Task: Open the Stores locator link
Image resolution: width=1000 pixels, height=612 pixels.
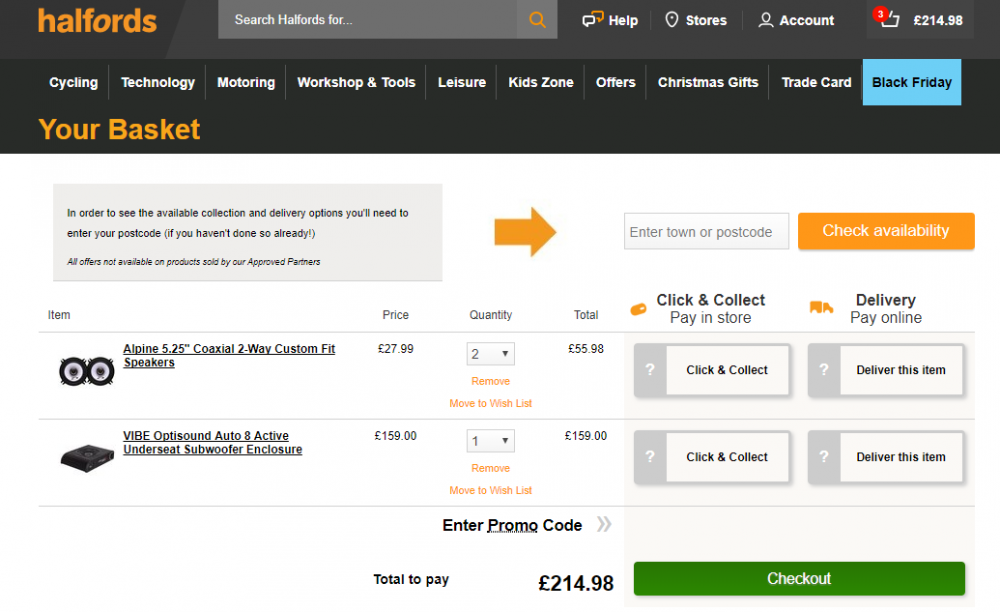Action: (x=696, y=20)
